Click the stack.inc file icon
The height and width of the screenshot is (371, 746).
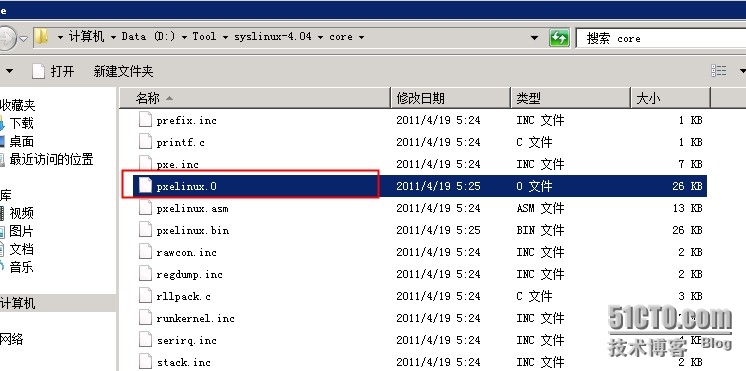point(145,362)
